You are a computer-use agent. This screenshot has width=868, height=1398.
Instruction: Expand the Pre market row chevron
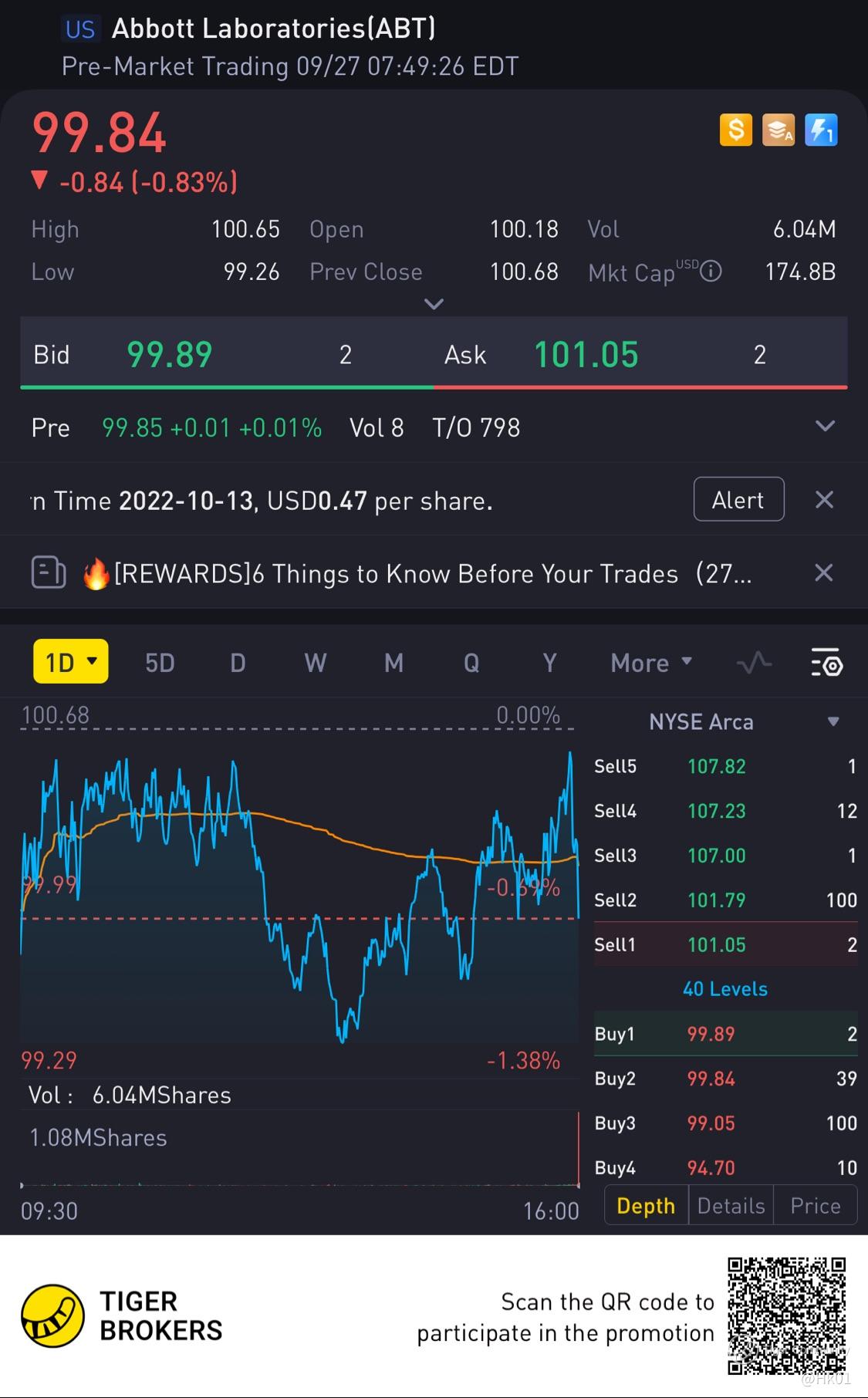[x=825, y=427]
